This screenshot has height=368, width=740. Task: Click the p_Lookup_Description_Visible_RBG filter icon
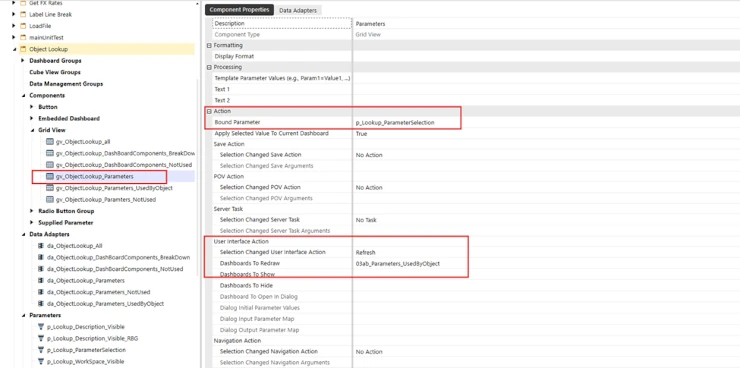point(41,339)
